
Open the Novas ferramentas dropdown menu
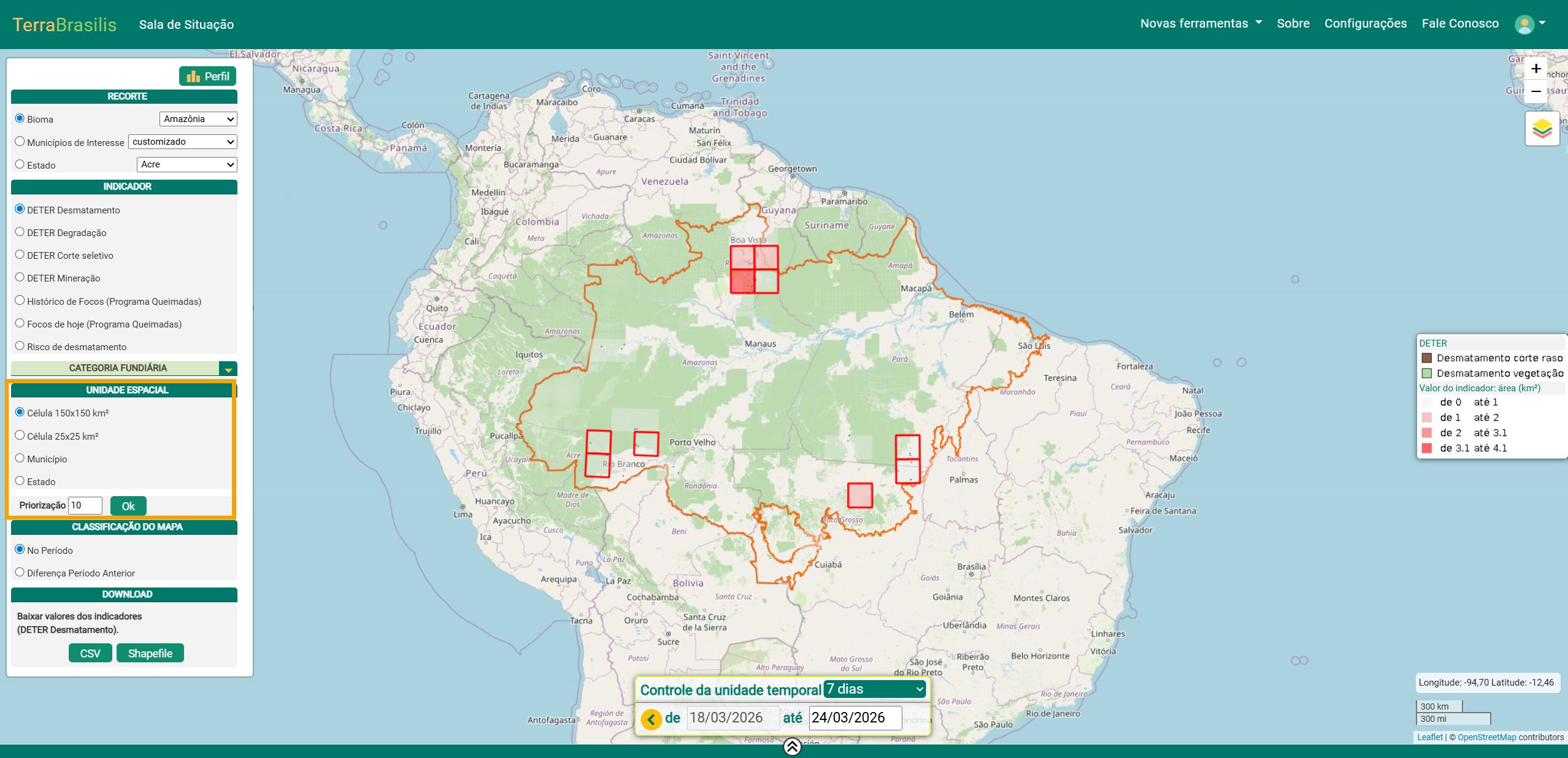point(1201,23)
